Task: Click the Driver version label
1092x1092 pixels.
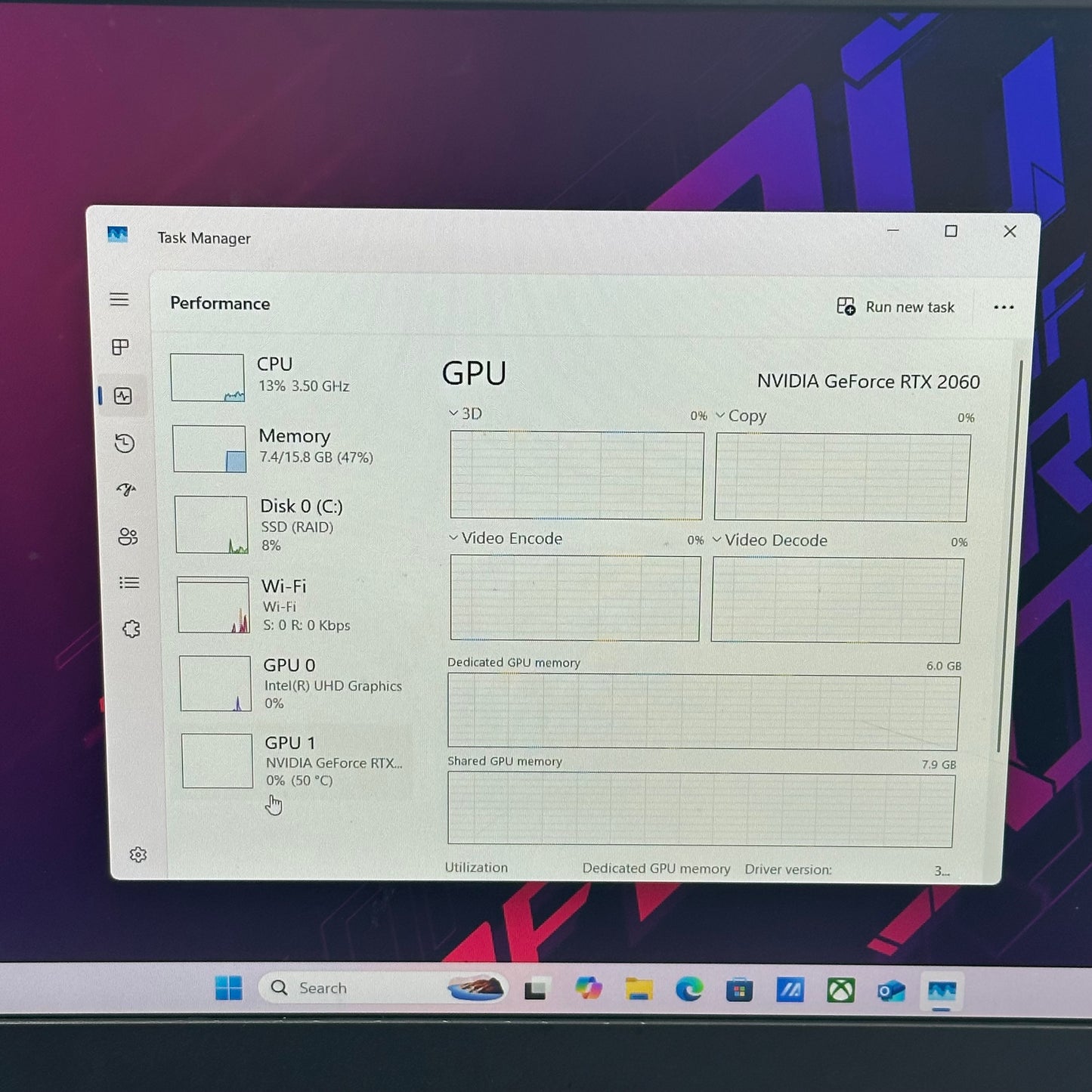Action: 788,869
